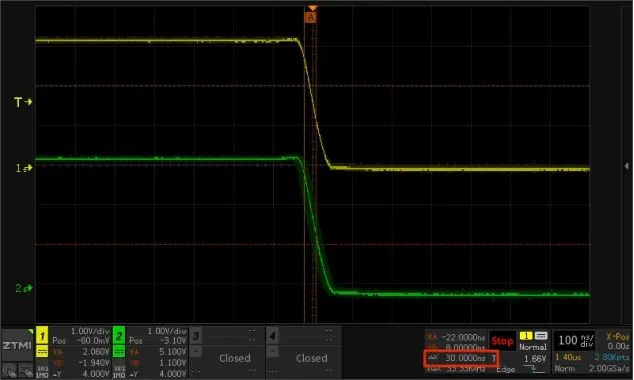The width and height of the screenshot is (634, 380).
Task: Change Normal trigger mode
Action: tap(533, 347)
